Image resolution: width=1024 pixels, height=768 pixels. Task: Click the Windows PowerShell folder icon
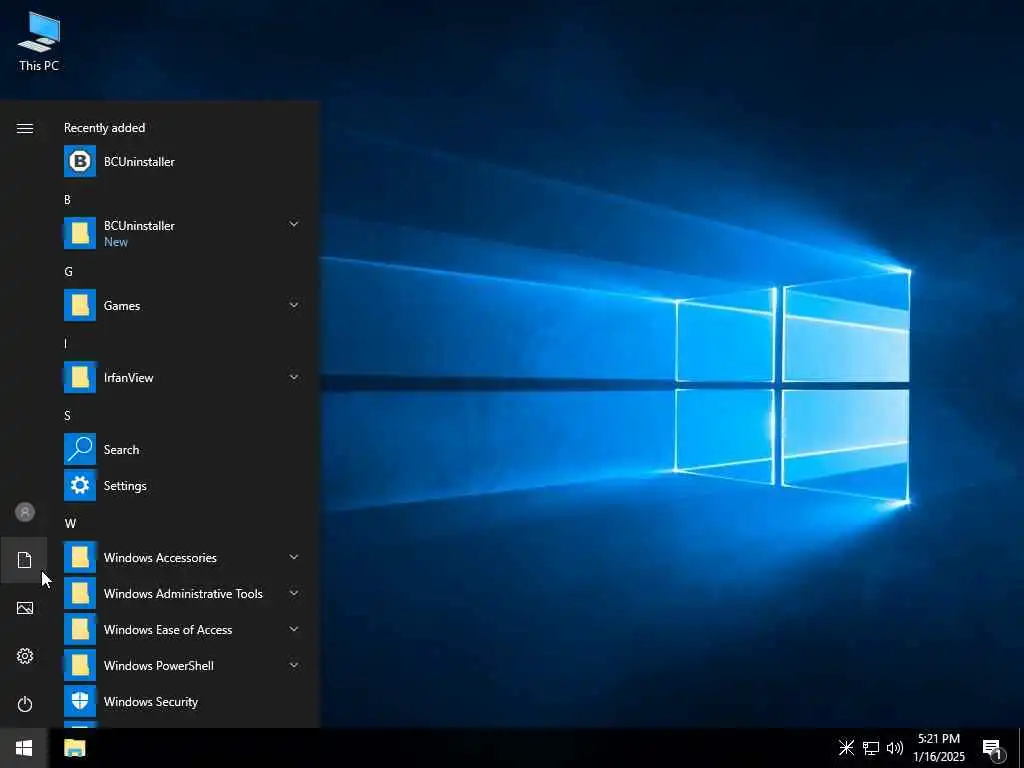80,665
